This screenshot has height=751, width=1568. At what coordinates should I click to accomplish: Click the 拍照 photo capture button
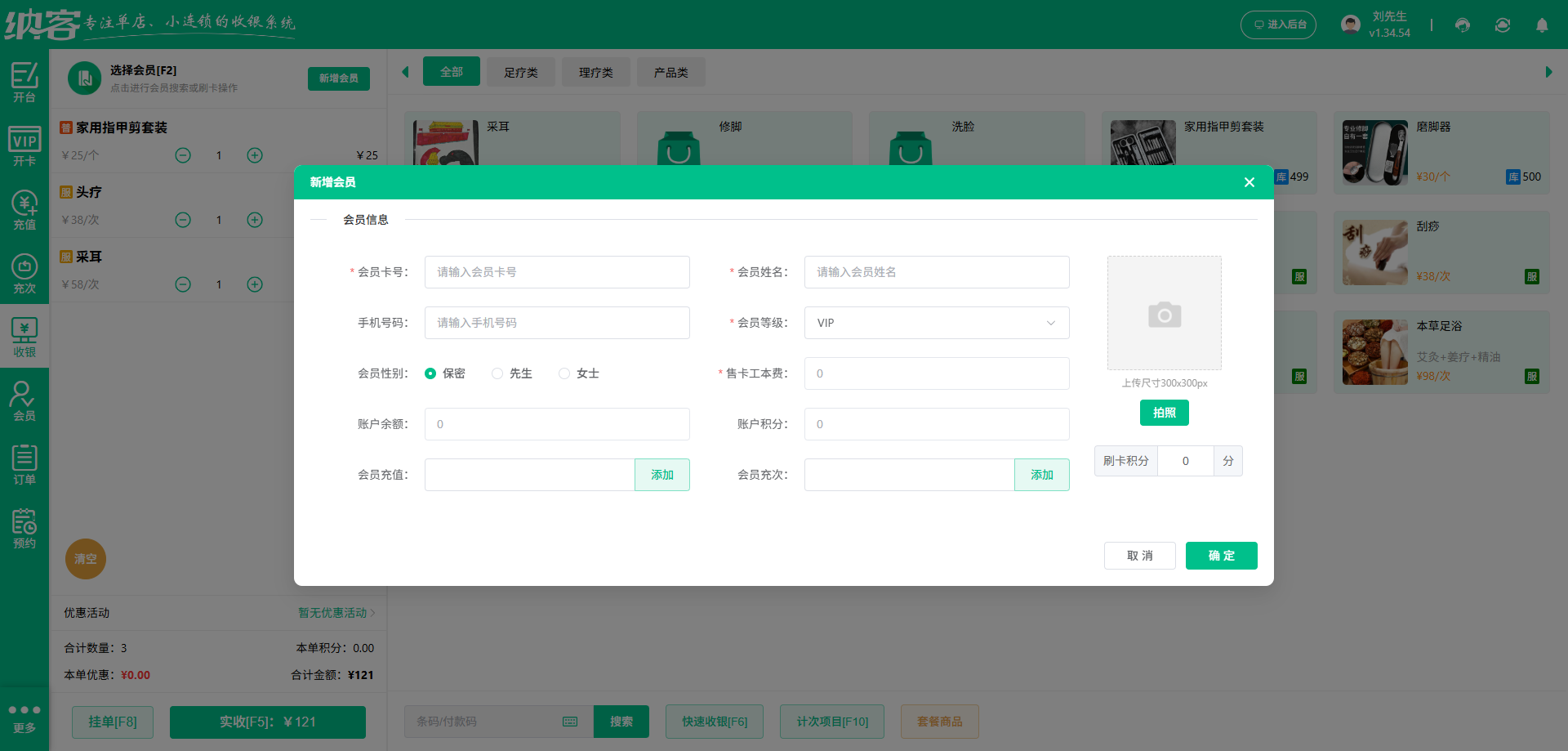(x=1164, y=413)
